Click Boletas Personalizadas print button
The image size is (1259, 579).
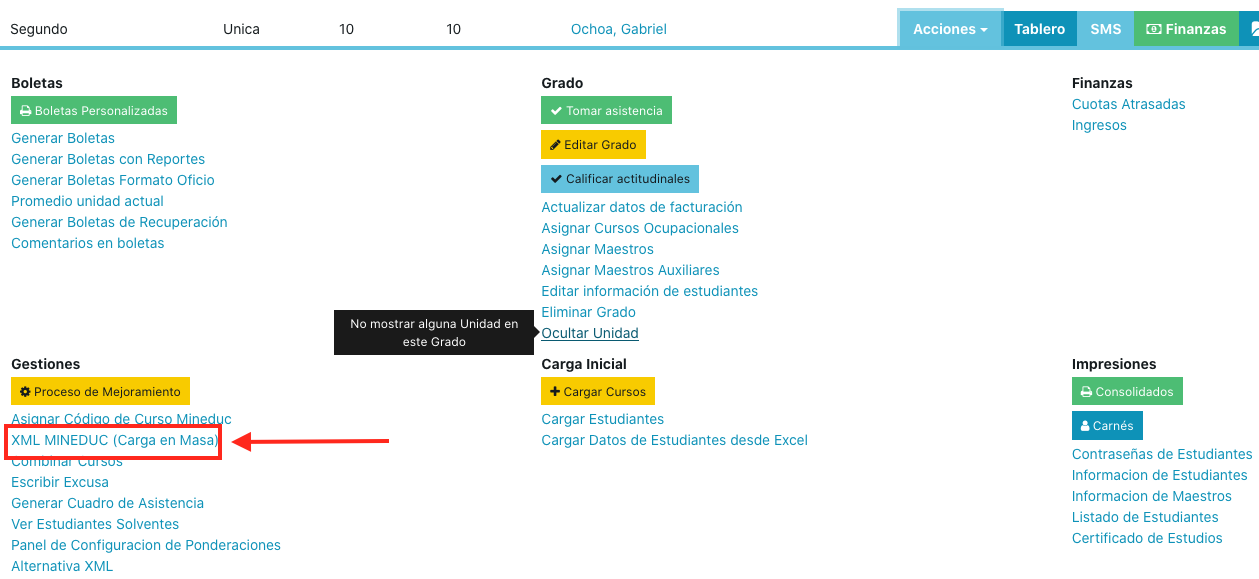[94, 110]
